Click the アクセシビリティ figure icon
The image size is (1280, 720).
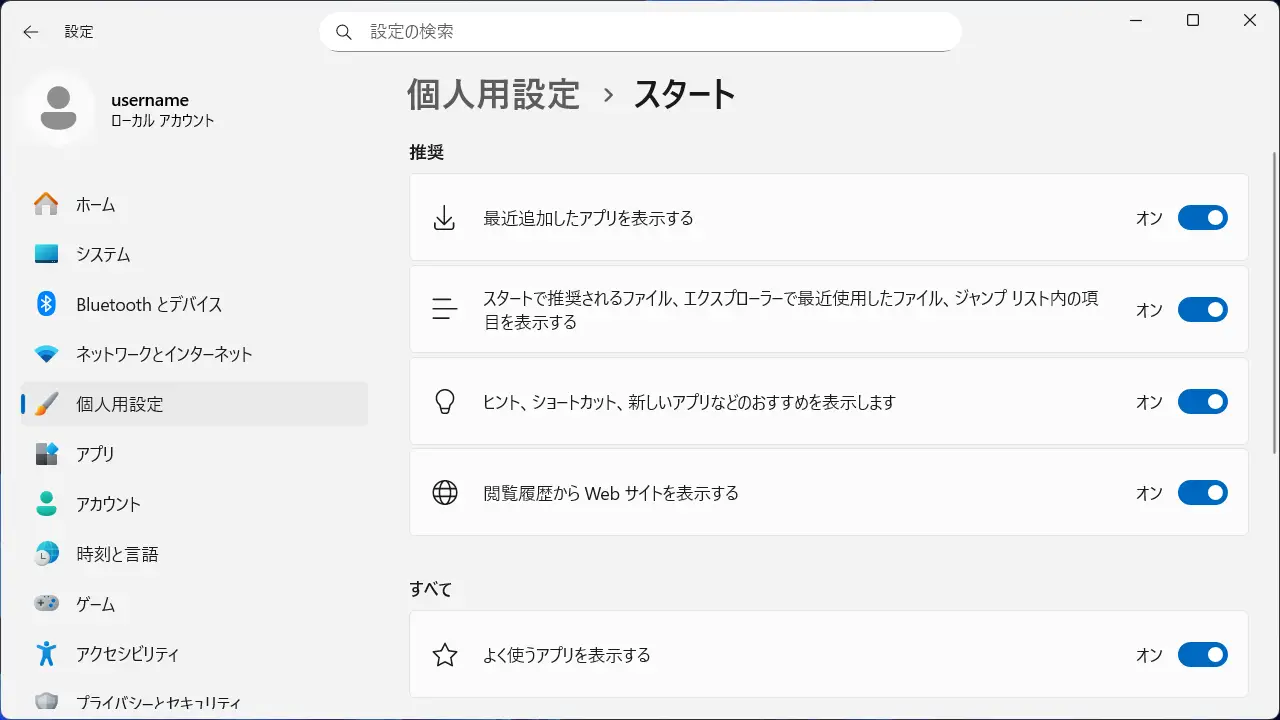point(46,654)
